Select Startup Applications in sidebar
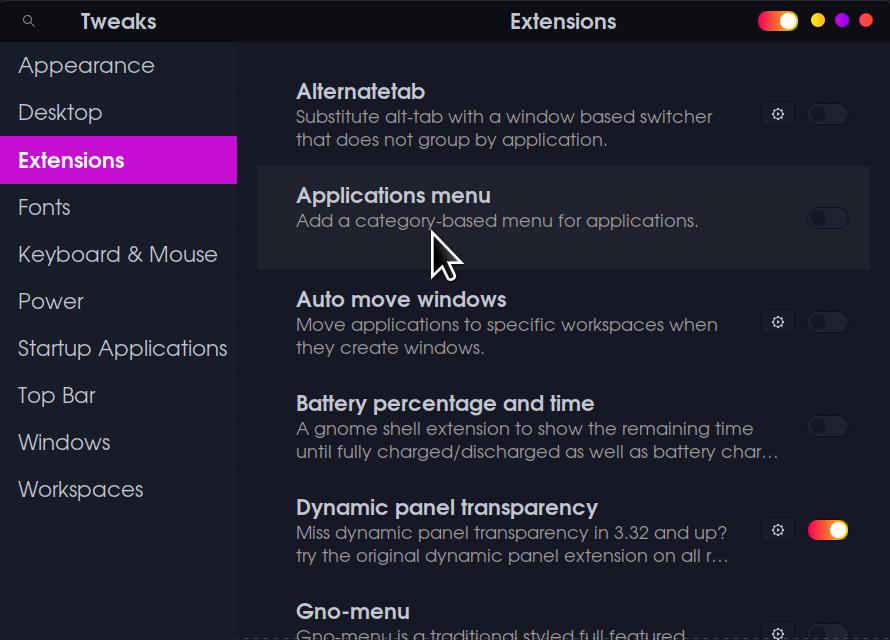The width and height of the screenshot is (890, 640). pos(122,348)
